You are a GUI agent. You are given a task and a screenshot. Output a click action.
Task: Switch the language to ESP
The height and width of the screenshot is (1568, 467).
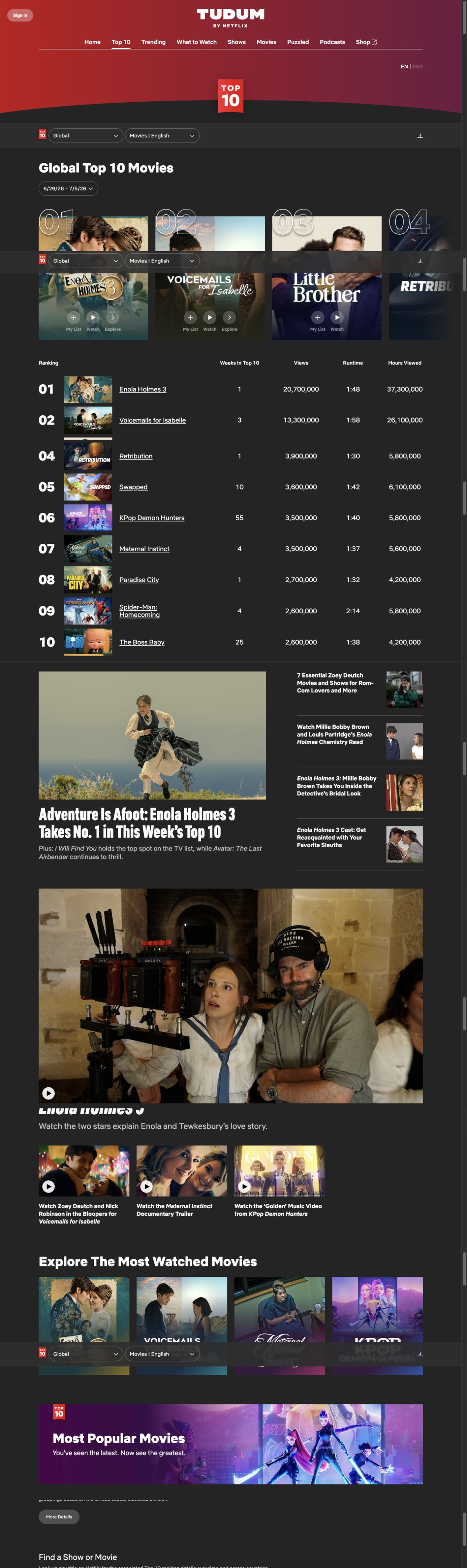[418, 67]
